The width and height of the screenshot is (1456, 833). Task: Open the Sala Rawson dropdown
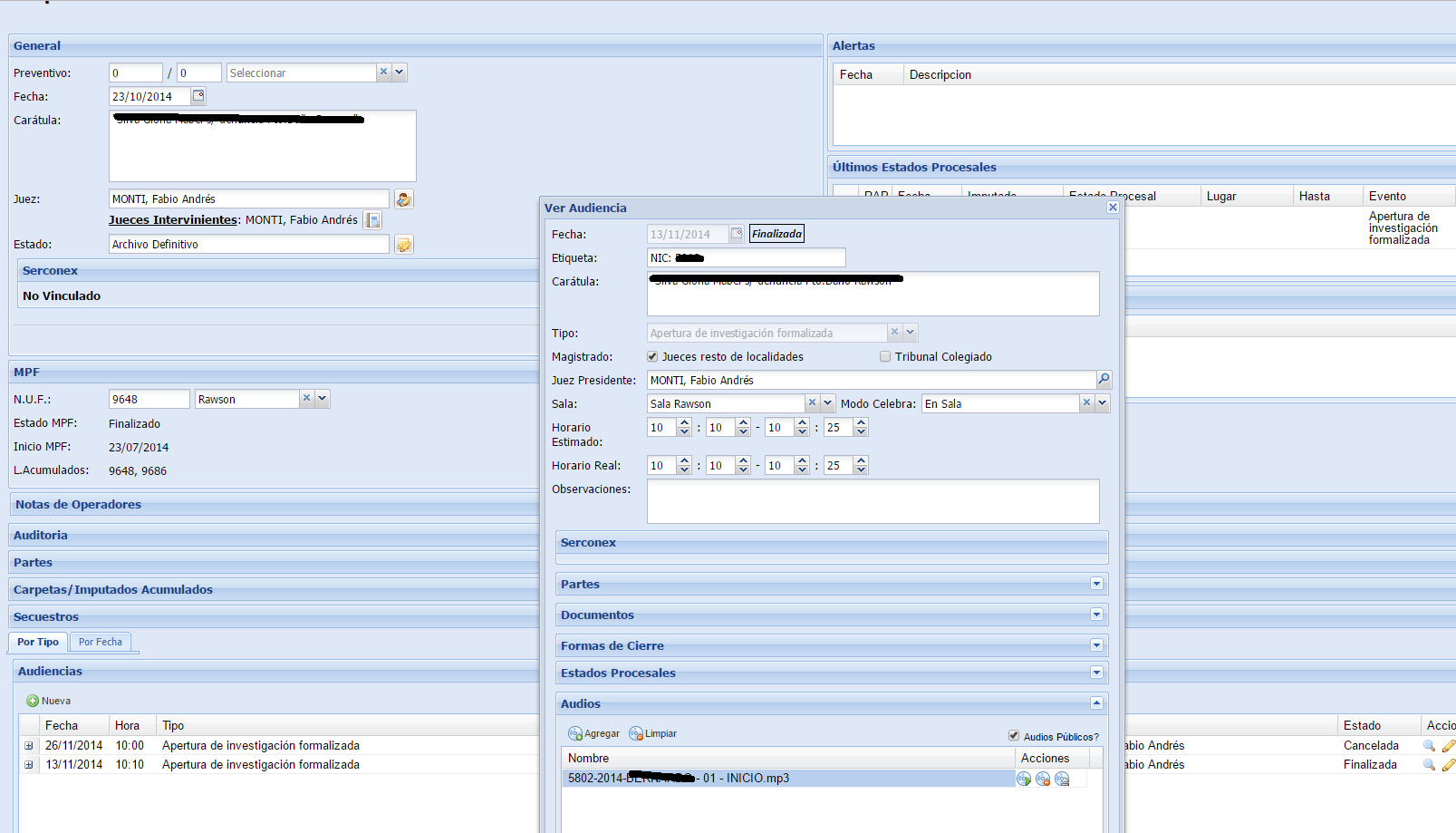[827, 403]
